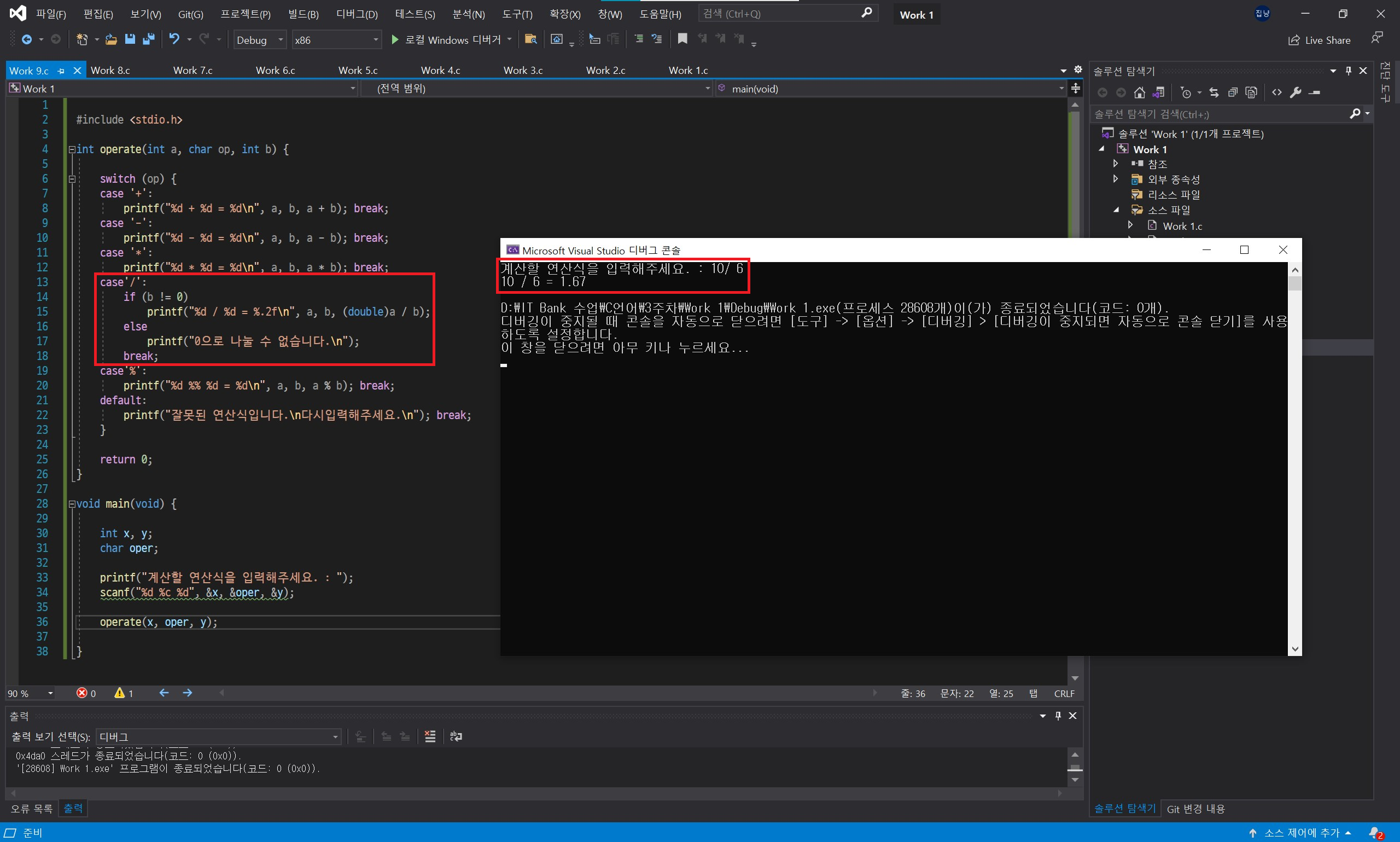Image resolution: width=1400 pixels, height=842 pixels.
Task: Open the 디버그(D) menu
Action: point(357,14)
